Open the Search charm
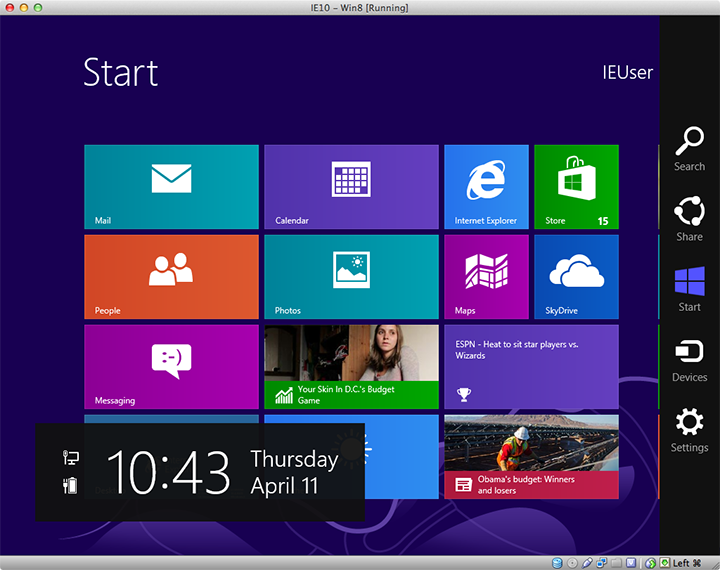 [x=689, y=149]
